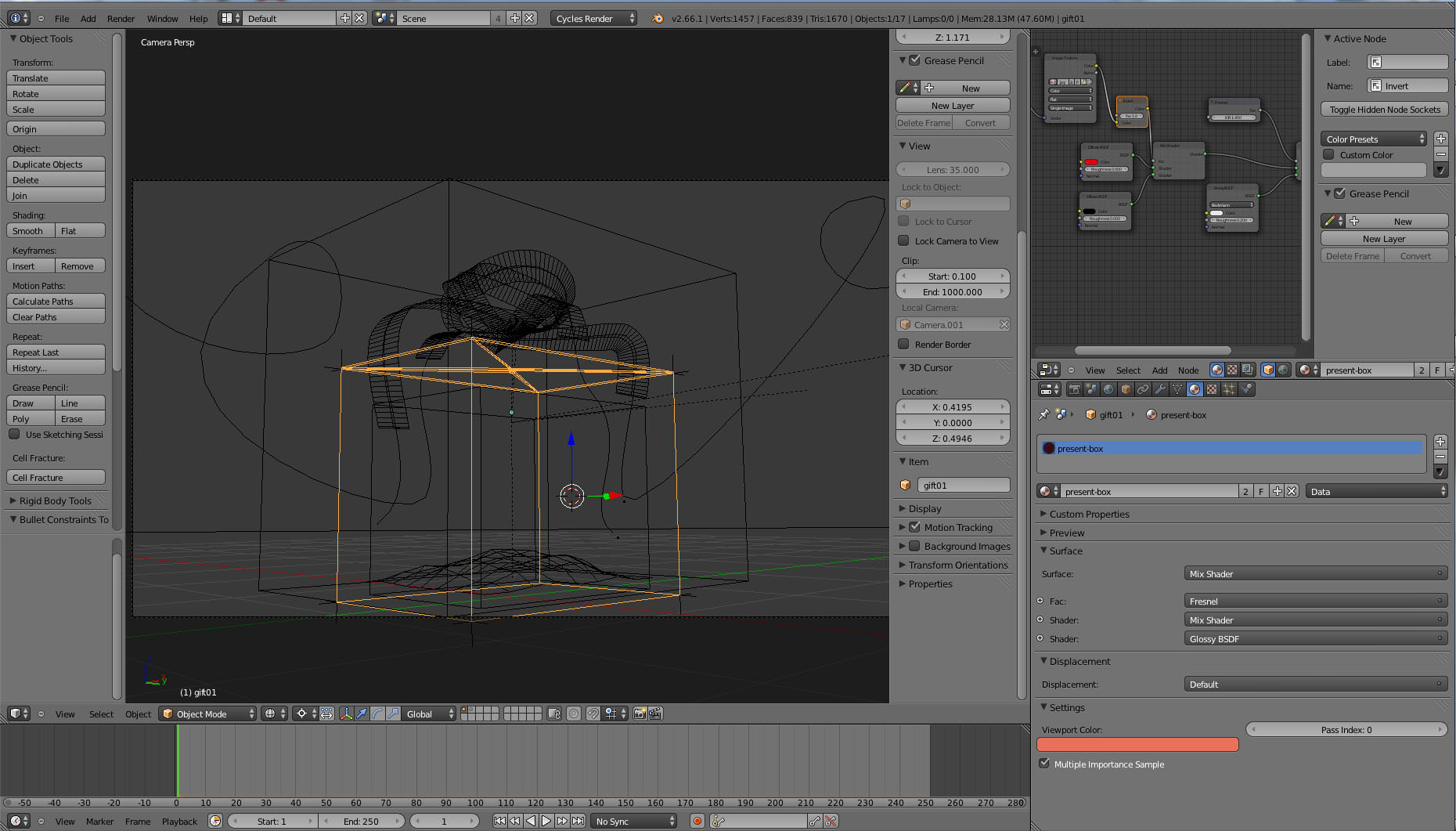The height and width of the screenshot is (831, 1456).
Task: Click the Viewport Color red swatch
Action: pyautogui.click(x=1137, y=744)
